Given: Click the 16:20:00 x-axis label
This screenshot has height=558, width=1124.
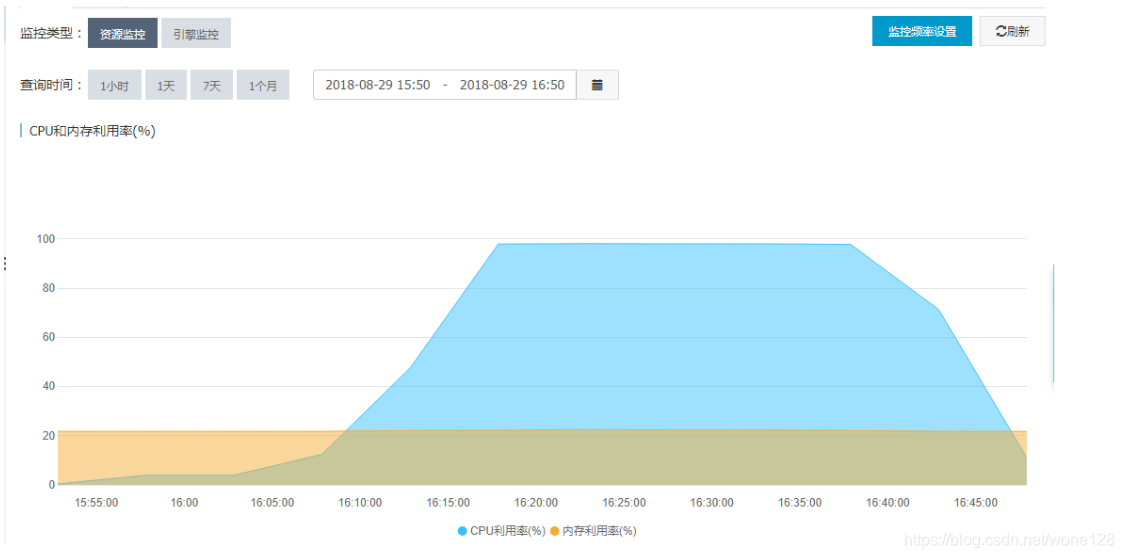Looking at the screenshot, I should click(536, 503).
